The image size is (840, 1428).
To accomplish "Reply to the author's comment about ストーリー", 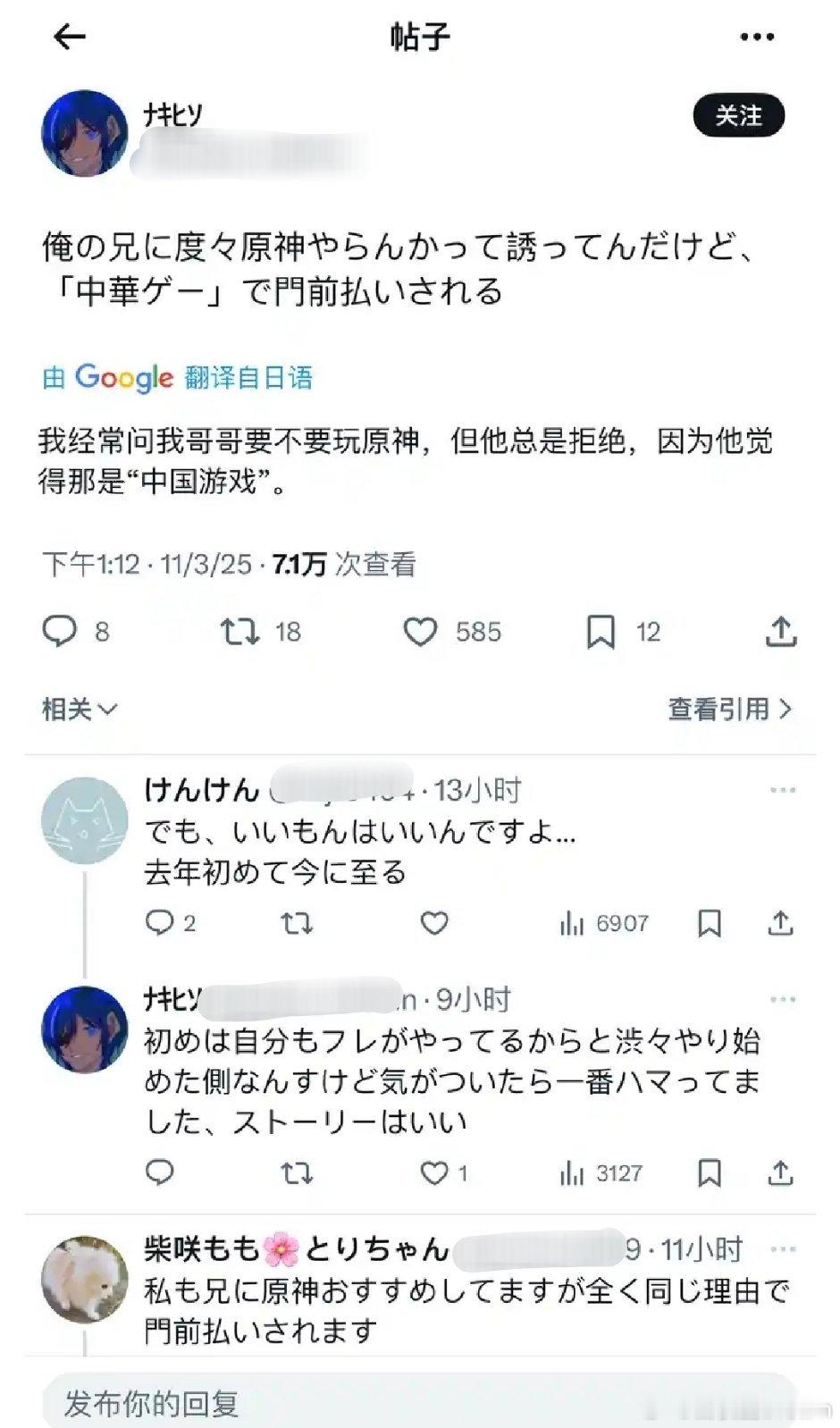I will coord(159,1172).
